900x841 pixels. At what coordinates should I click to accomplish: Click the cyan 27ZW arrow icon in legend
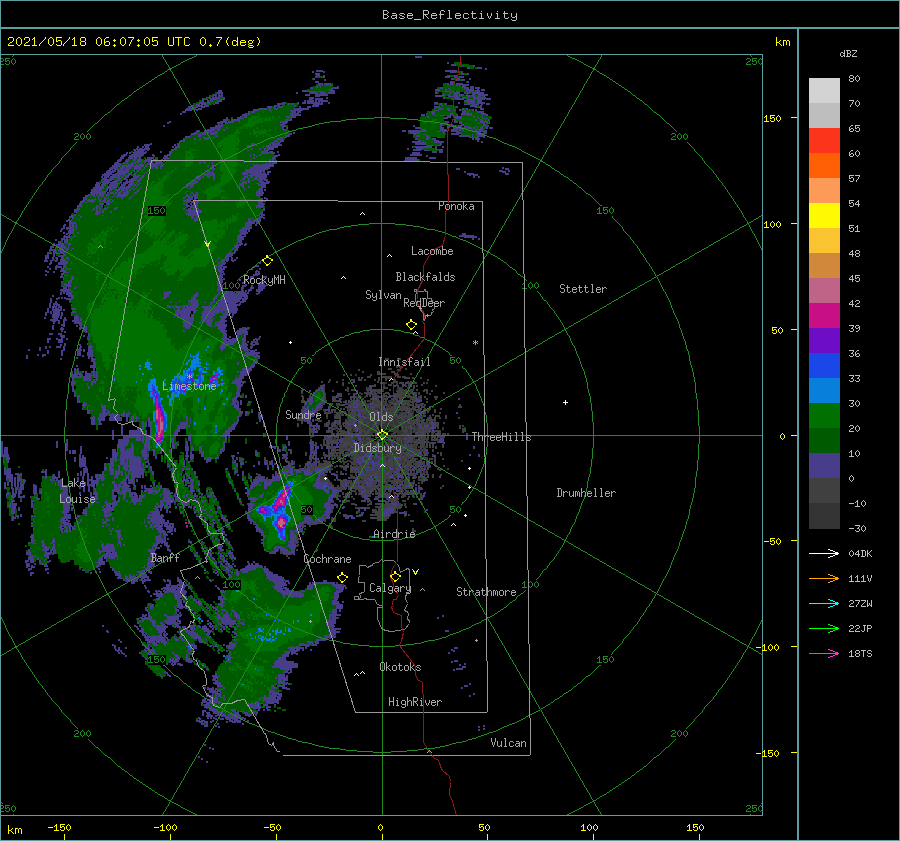click(824, 603)
